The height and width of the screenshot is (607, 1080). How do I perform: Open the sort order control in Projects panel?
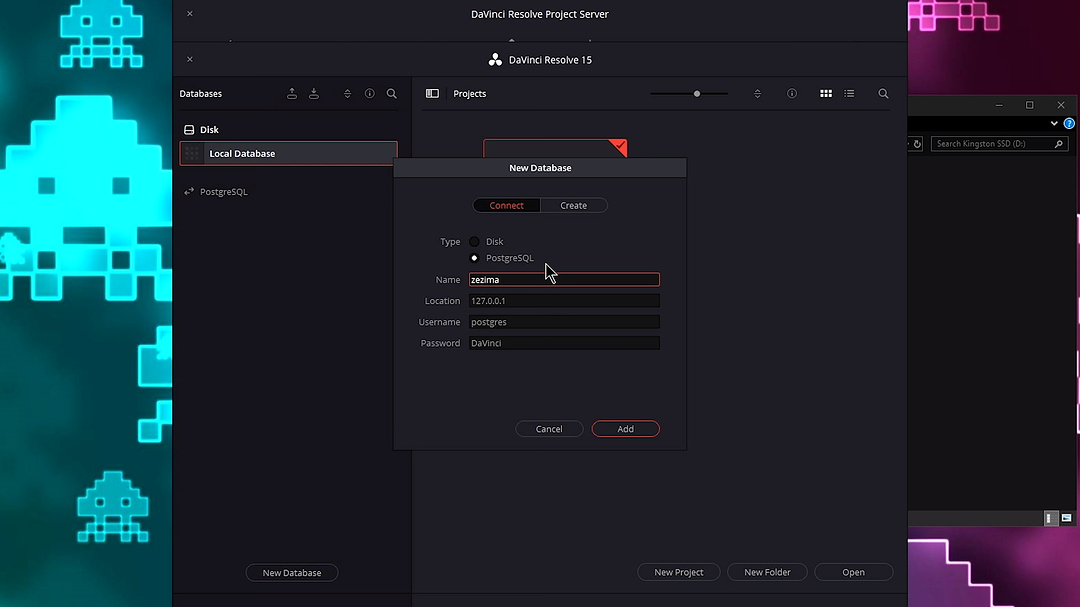click(757, 94)
